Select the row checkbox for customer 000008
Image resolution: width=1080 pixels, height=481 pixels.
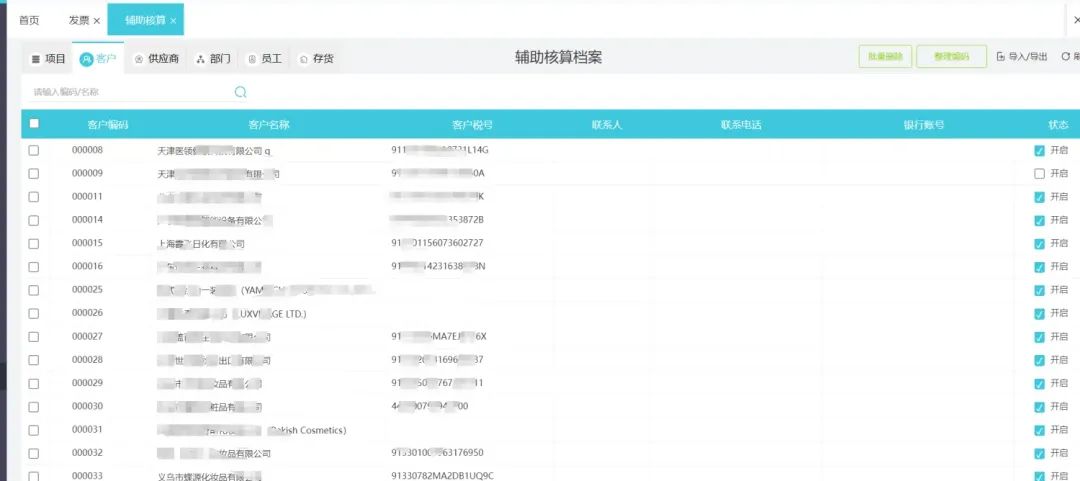[34, 150]
